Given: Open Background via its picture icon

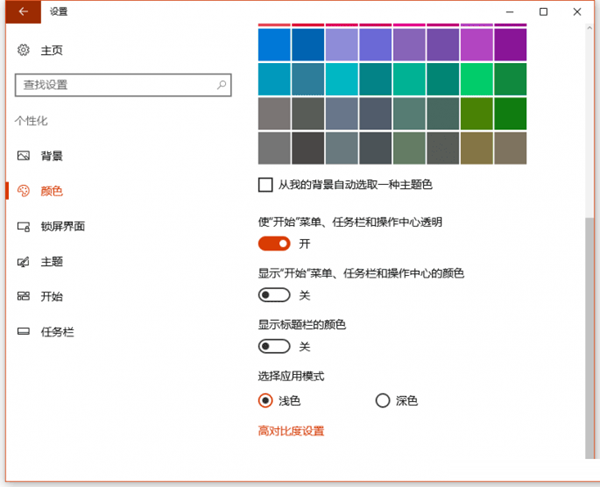Looking at the screenshot, I should point(23,156).
